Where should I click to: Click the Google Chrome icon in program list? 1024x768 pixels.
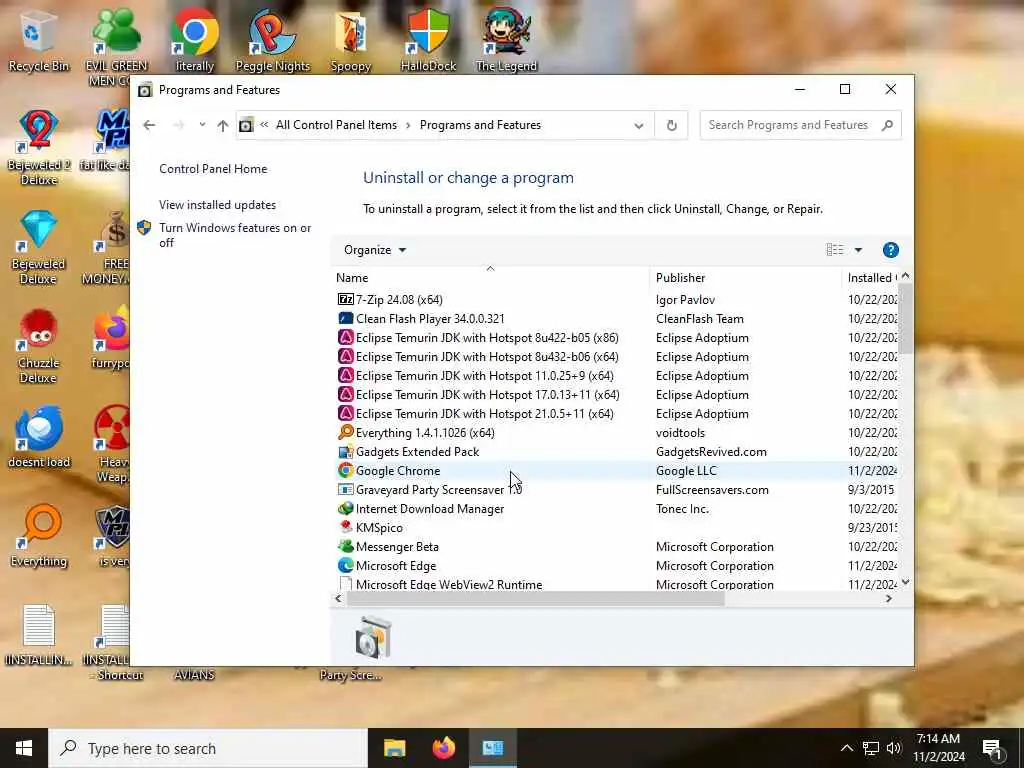345,470
